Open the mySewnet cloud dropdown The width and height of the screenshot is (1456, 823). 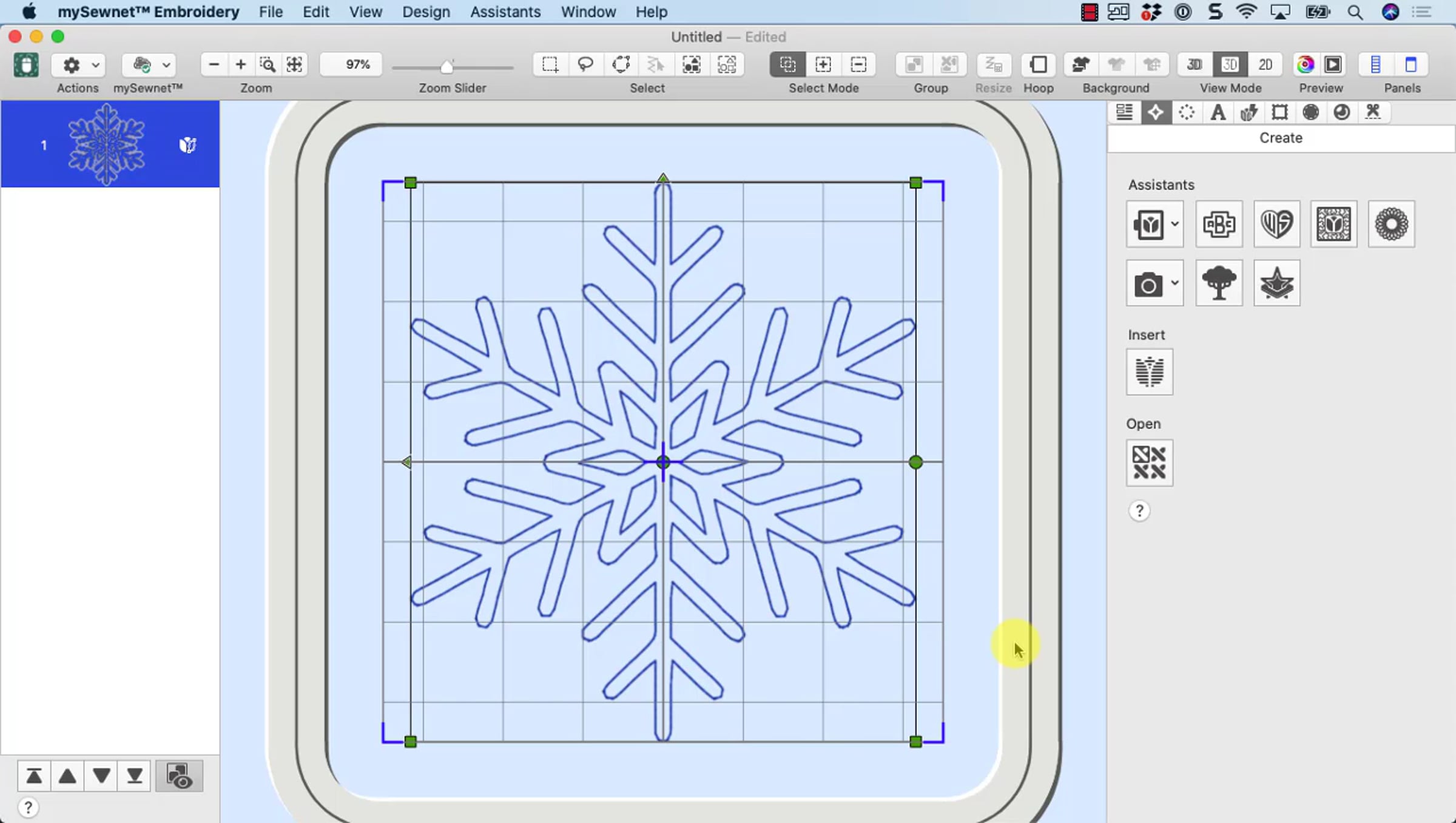[x=148, y=64]
